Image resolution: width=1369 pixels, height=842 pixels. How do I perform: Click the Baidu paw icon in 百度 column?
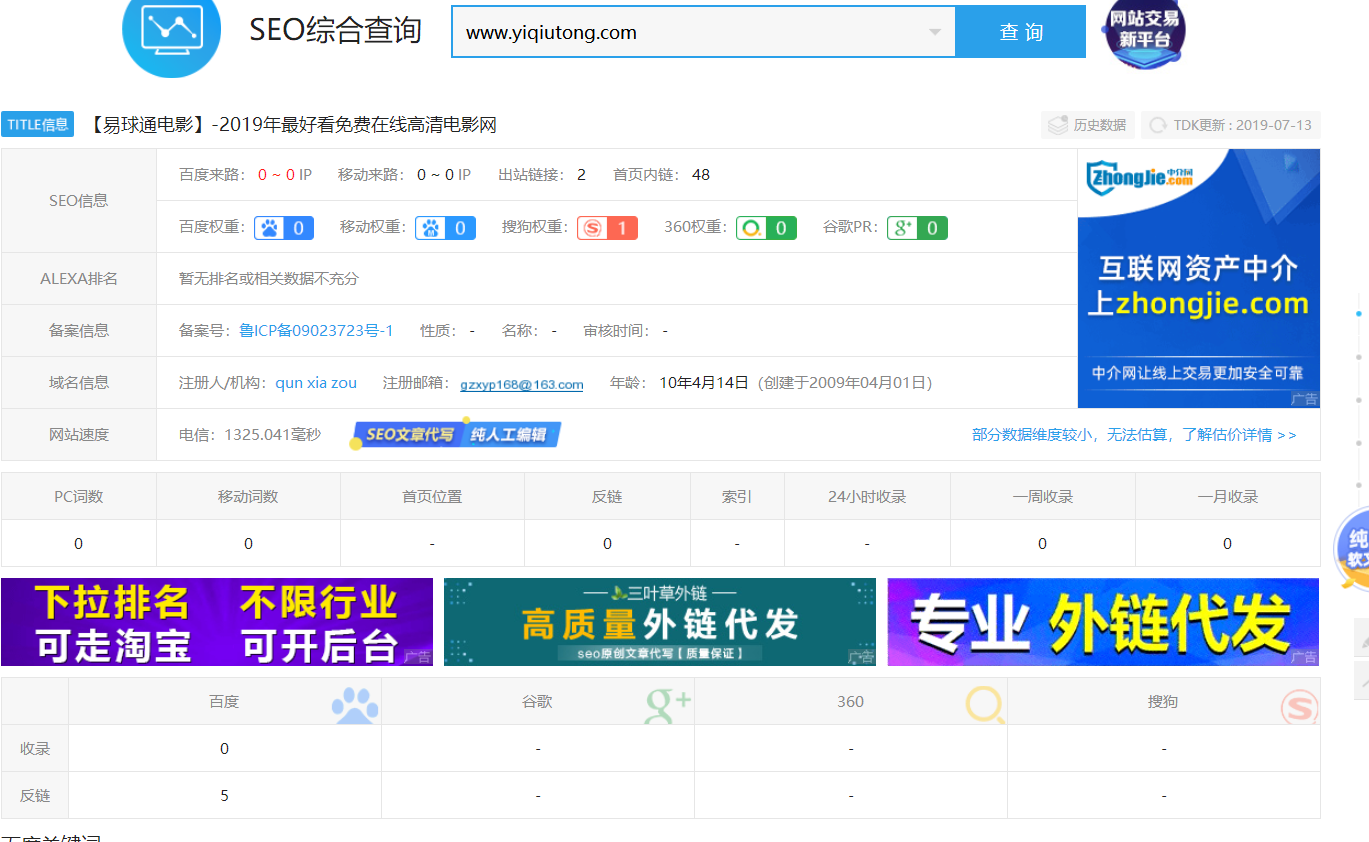click(x=356, y=705)
